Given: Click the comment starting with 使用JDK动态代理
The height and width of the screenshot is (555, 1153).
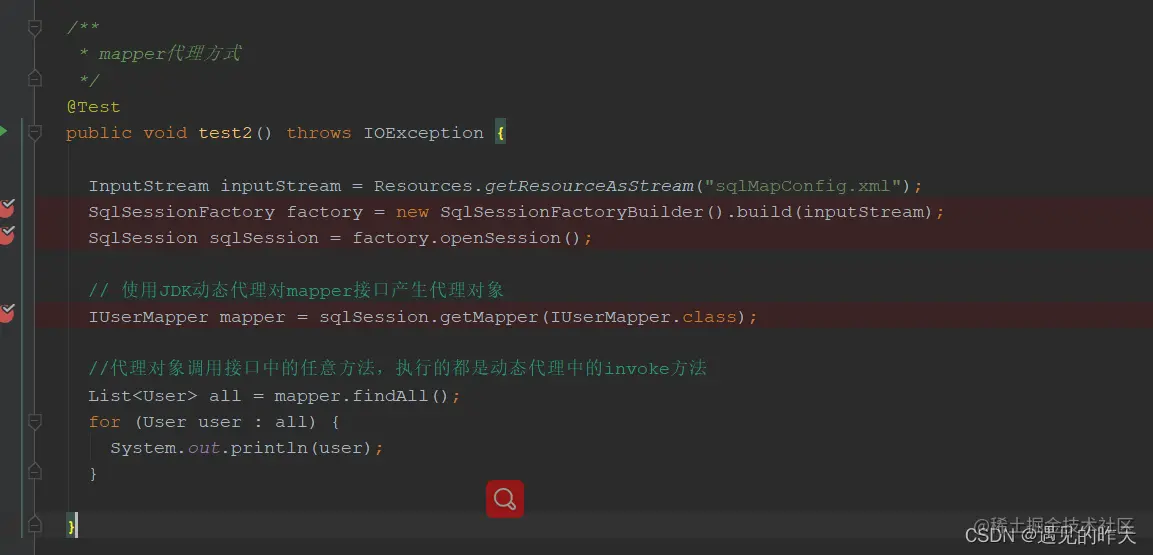Looking at the screenshot, I should coord(296,291).
